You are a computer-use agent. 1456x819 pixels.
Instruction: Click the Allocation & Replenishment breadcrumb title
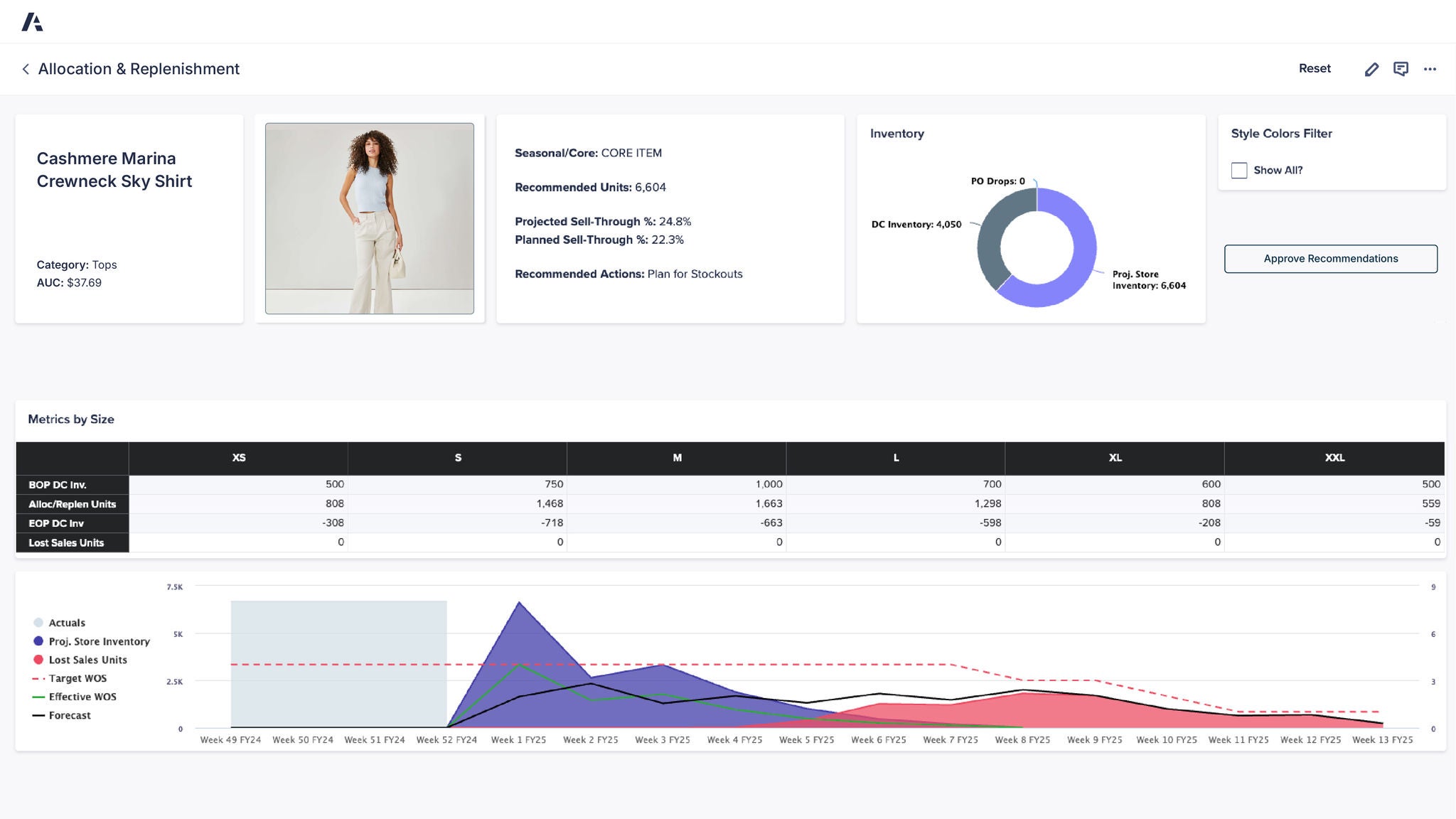click(139, 69)
